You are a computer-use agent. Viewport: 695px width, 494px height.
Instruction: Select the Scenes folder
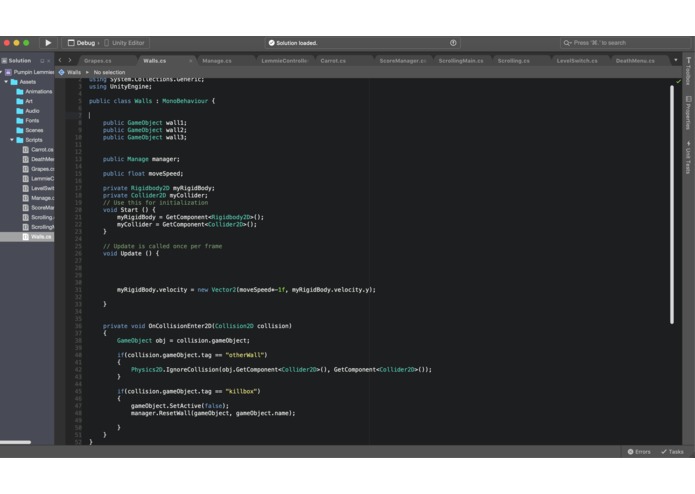34,130
